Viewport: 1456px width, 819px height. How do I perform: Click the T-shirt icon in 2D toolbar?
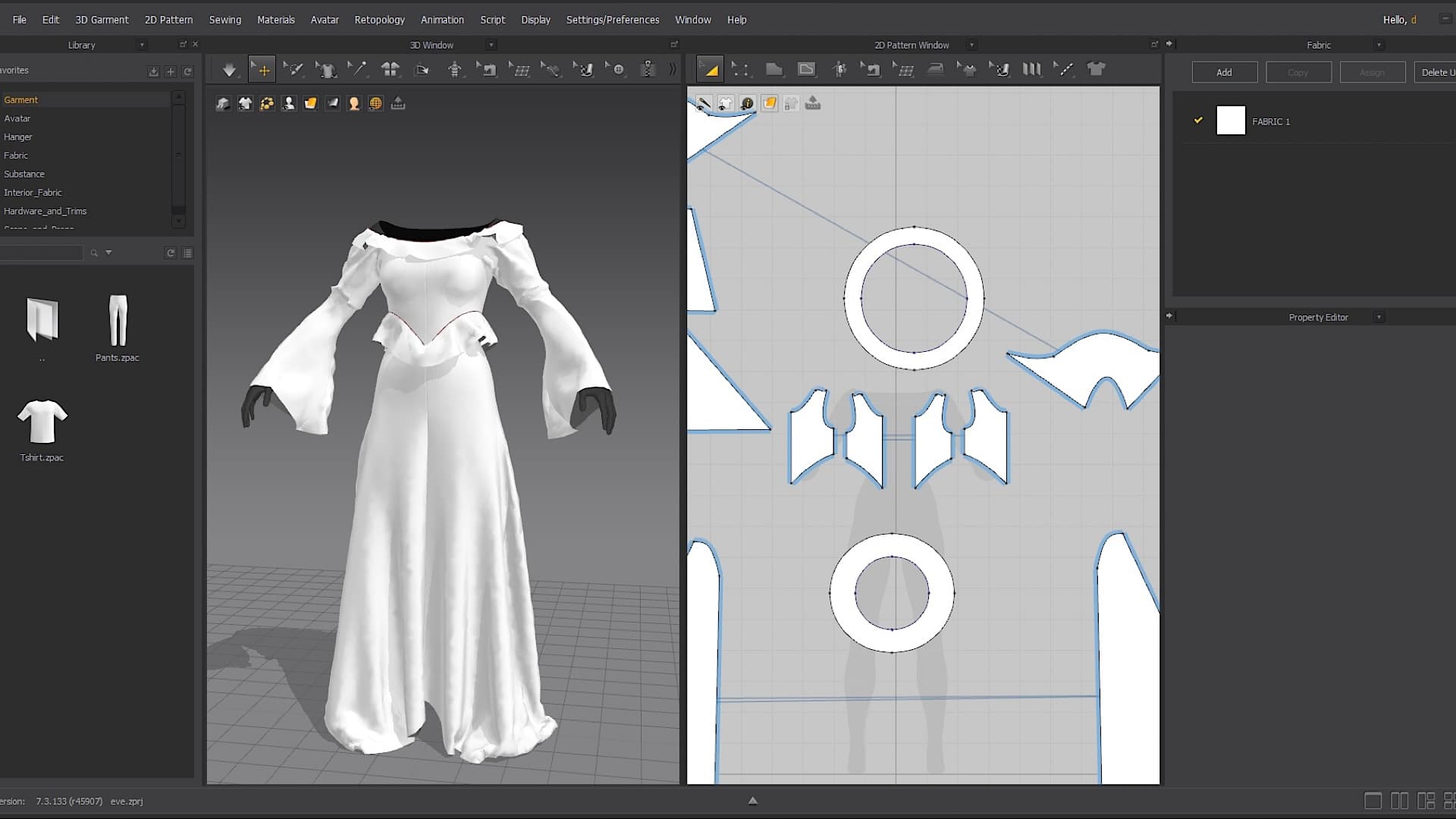tap(1096, 70)
